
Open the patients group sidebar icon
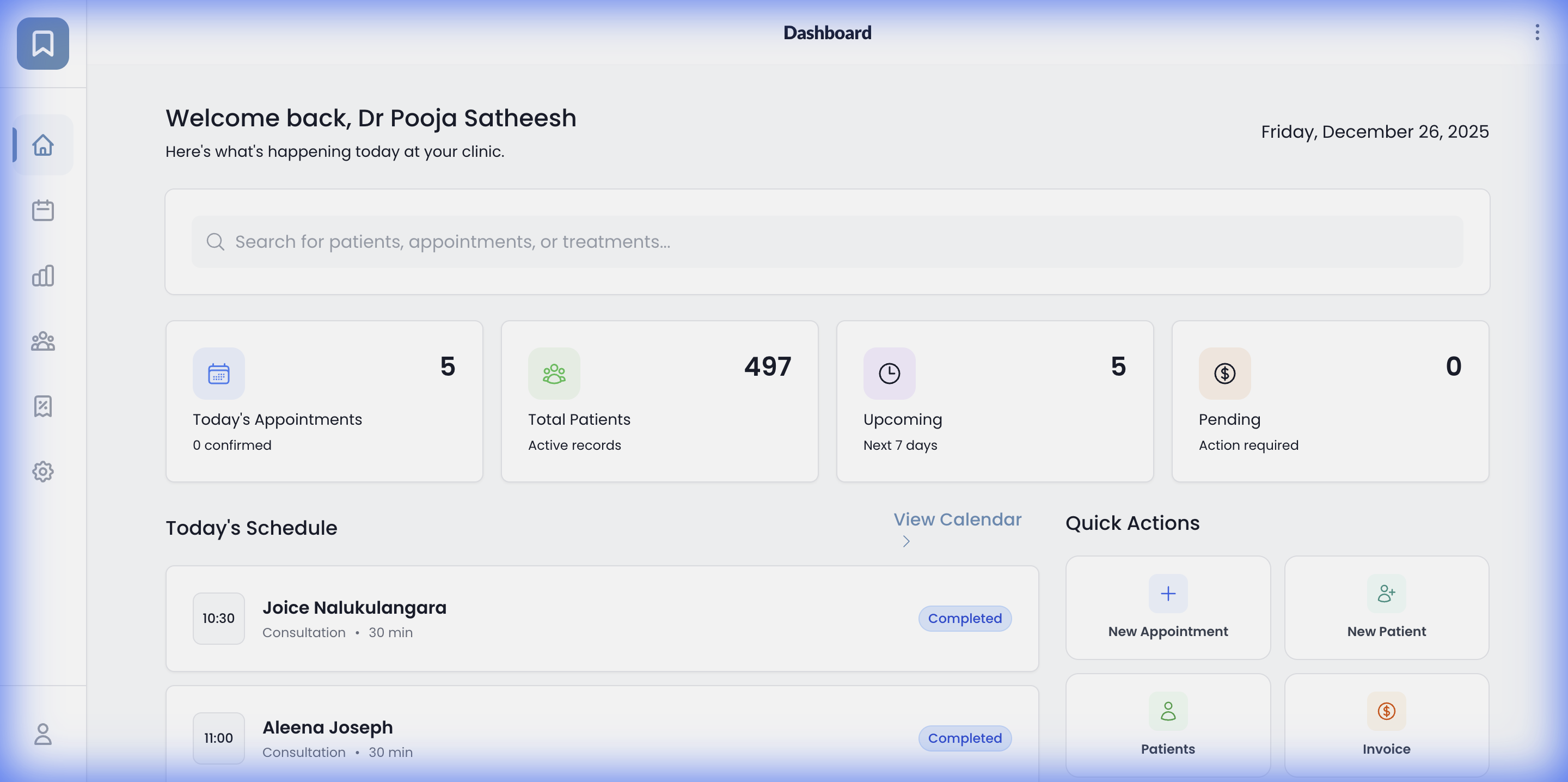pyautogui.click(x=42, y=341)
